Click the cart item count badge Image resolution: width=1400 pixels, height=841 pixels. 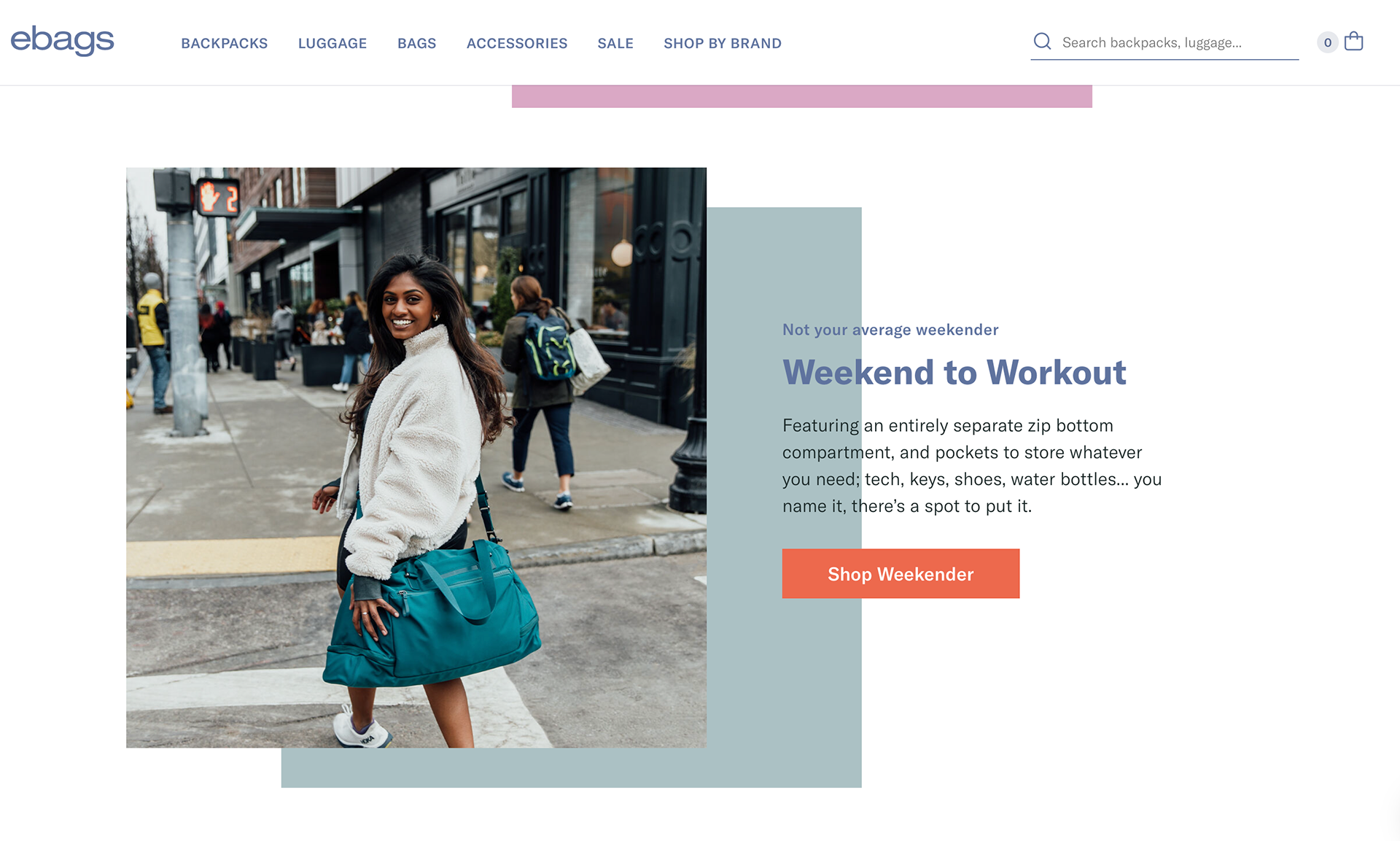(1327, 42)
